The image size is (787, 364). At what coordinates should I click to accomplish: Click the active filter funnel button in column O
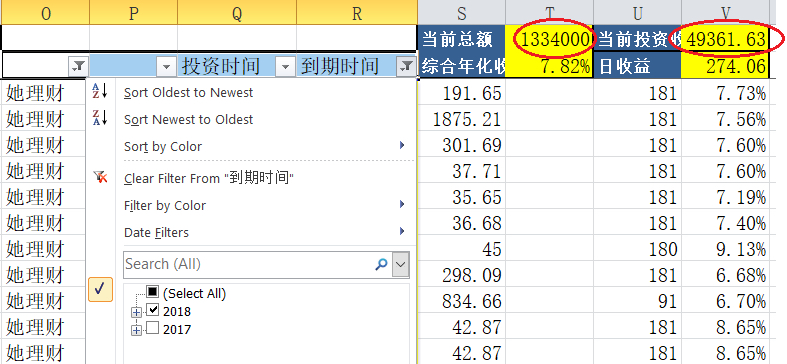[x=79, y=66]
